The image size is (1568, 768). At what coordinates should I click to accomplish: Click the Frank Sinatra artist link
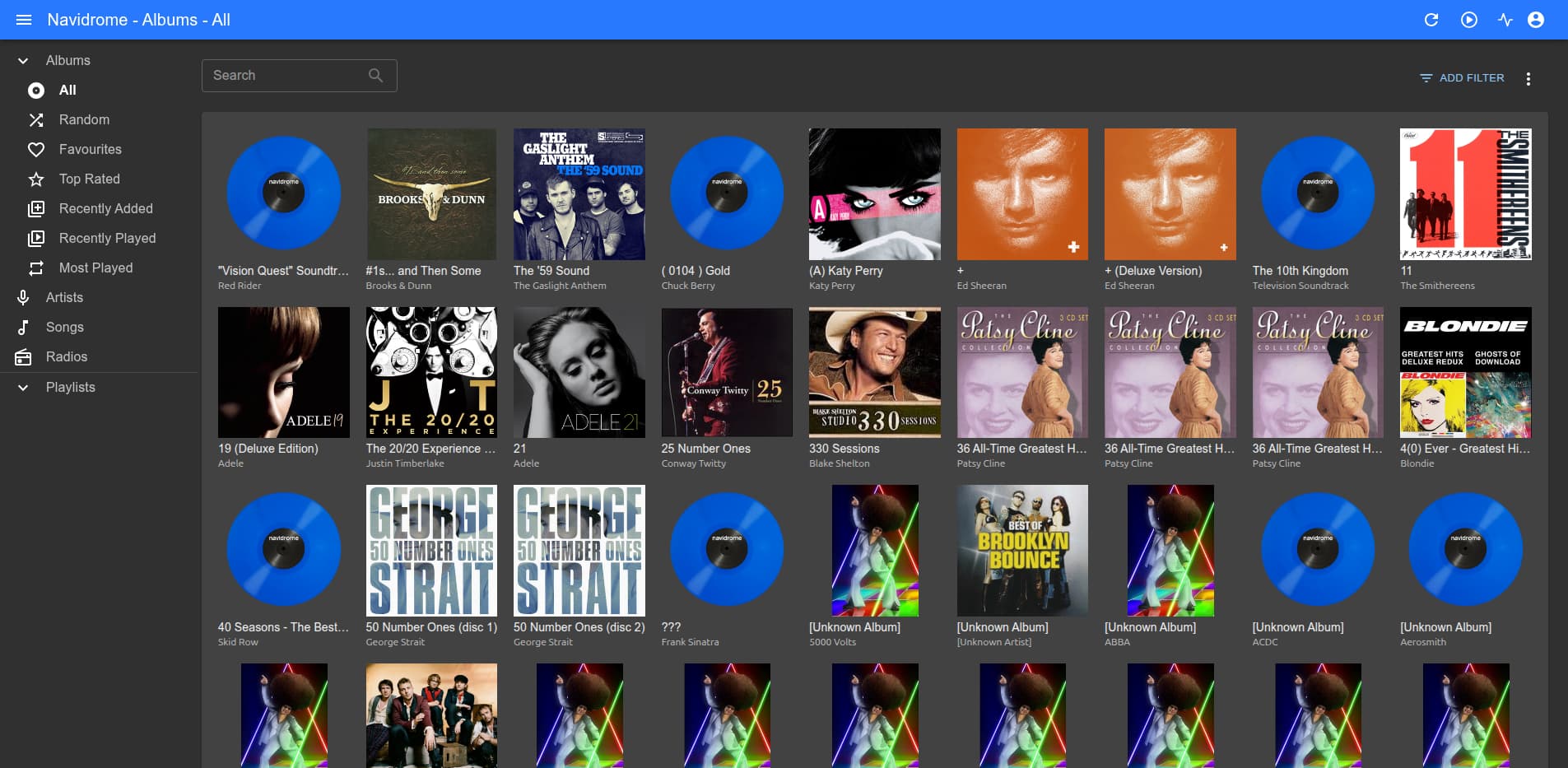[690, 642]
